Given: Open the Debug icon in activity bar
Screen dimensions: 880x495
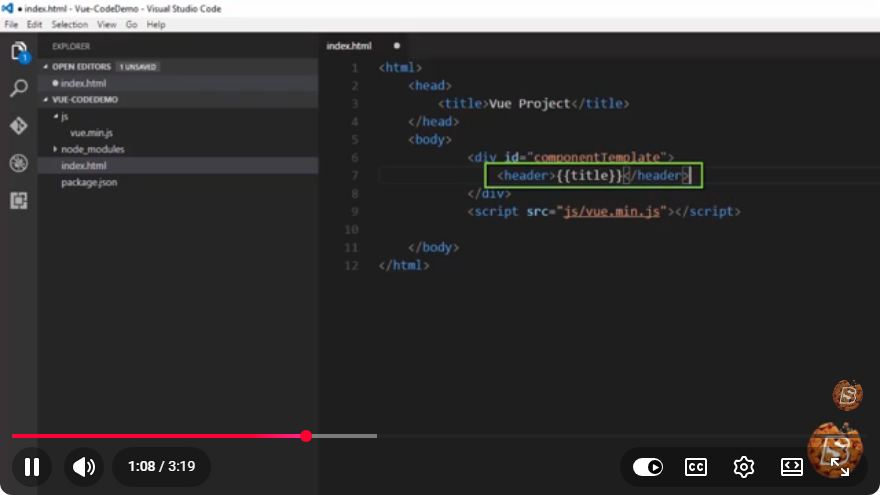Looking at the screenshot, I should click(19, 163).
